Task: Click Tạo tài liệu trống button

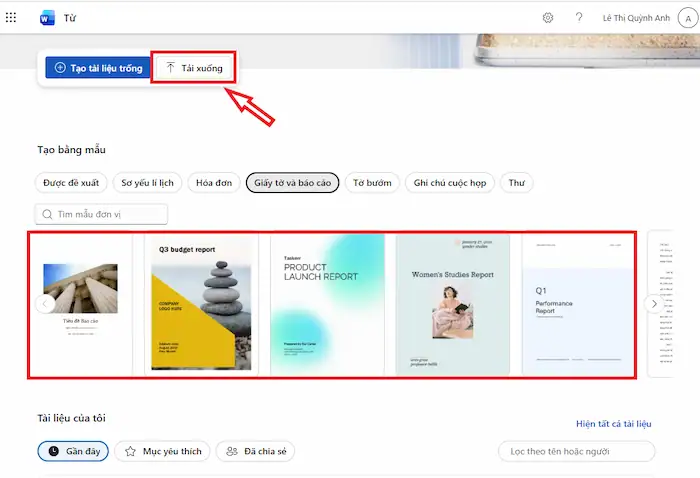Action: pyautogui.click(x=98, y=68)
